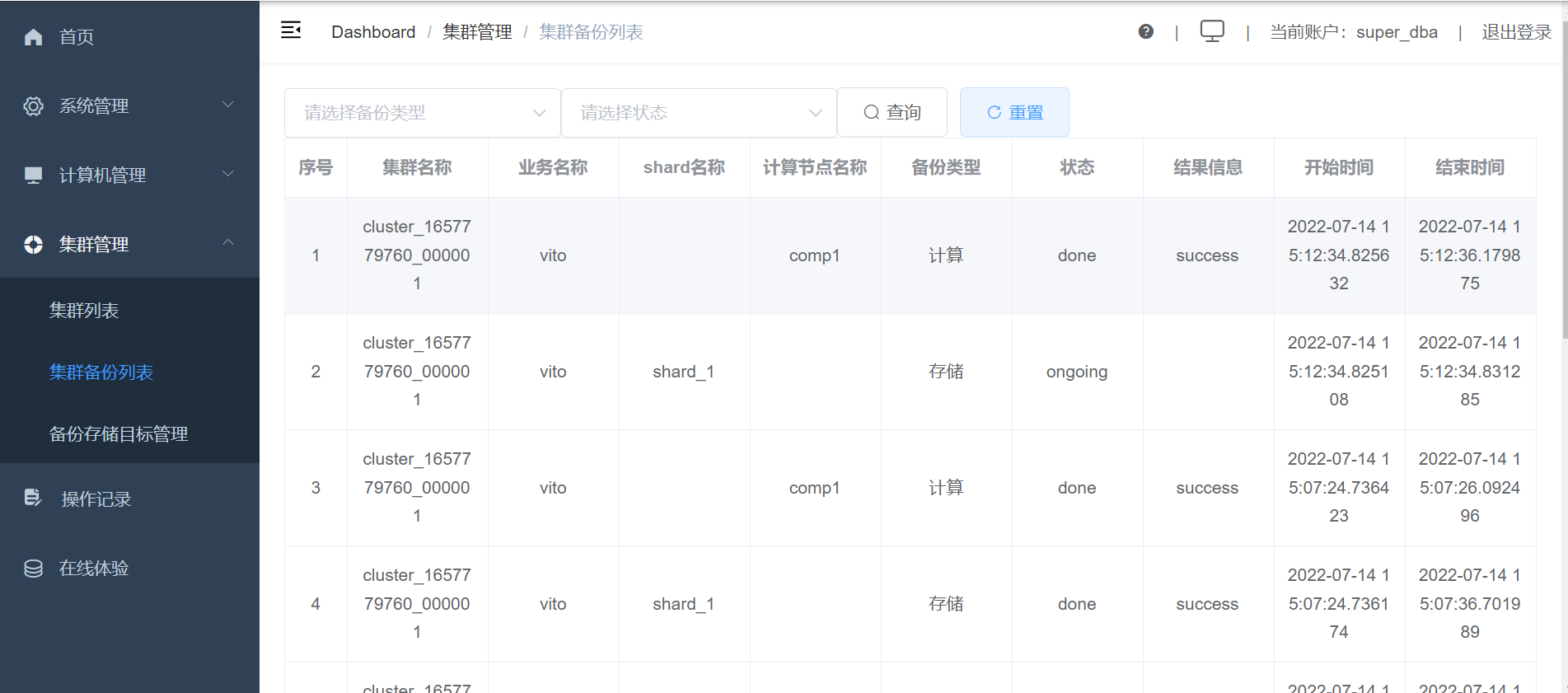The height and width of the screenshot is (693, 1568).
Task: Click the online experience database icon
Action: tap(33, 569)
